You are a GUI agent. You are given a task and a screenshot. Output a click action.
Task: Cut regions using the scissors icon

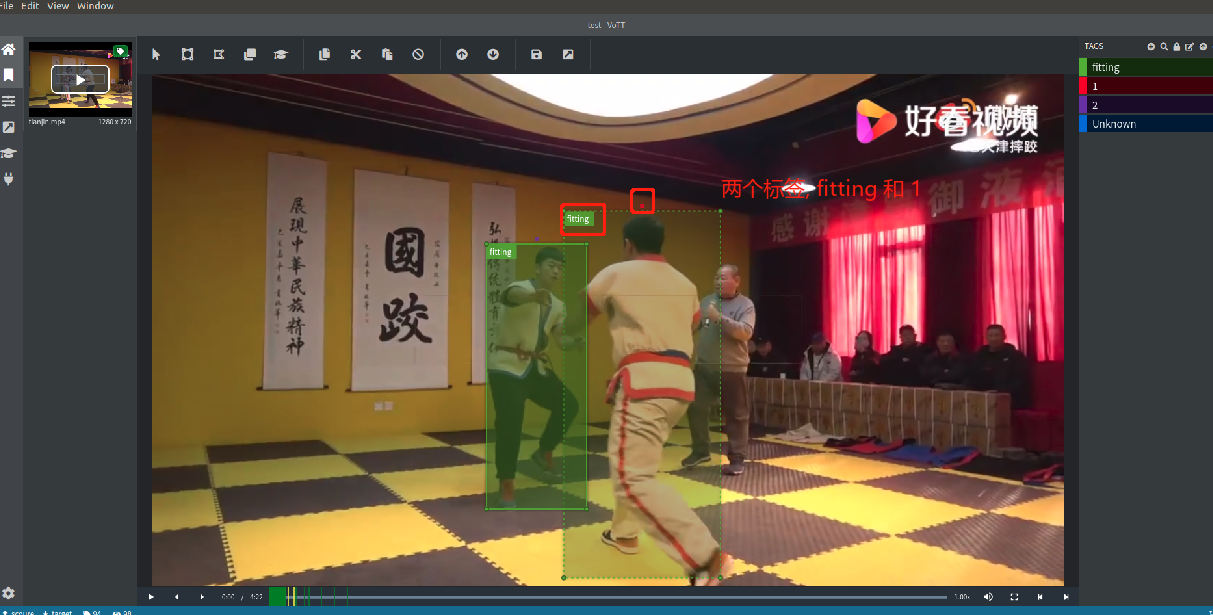tap(356, 54)
